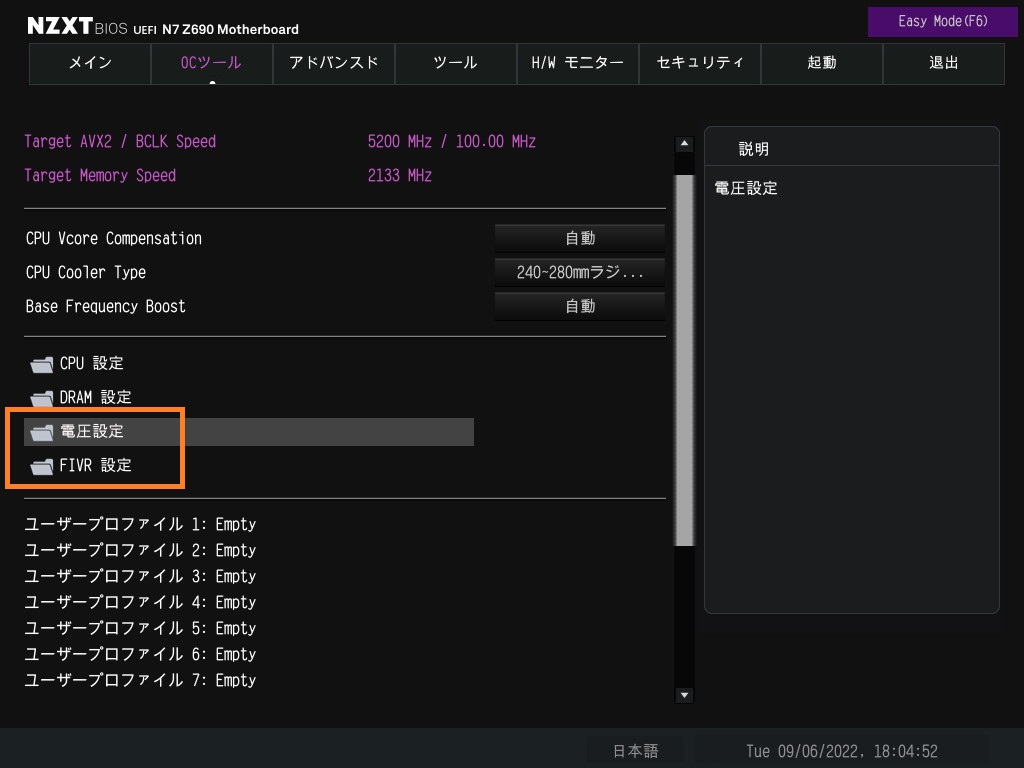Click the Easy Mode (F6) button

942,22
